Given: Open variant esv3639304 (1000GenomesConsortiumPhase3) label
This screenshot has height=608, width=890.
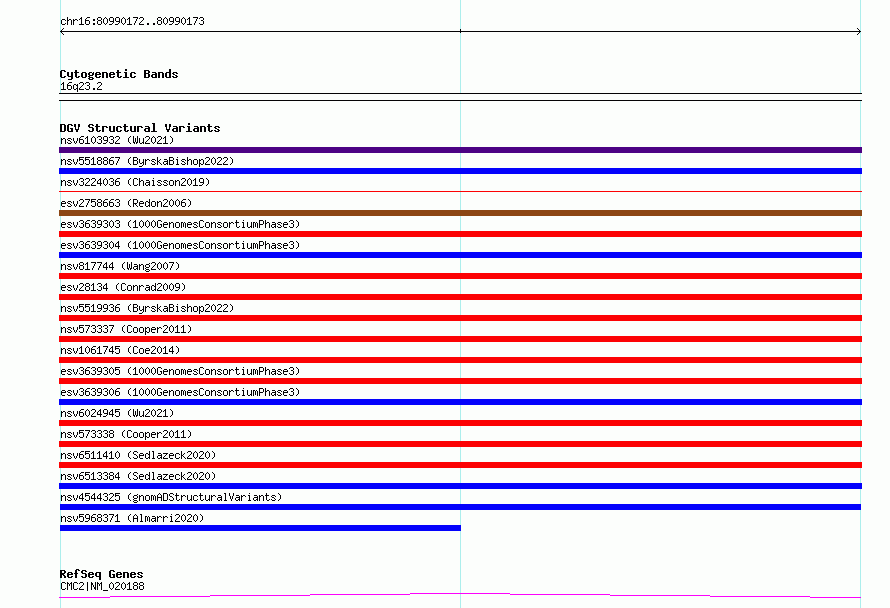Looking at the screenshot, I should [x=180, y=245].
